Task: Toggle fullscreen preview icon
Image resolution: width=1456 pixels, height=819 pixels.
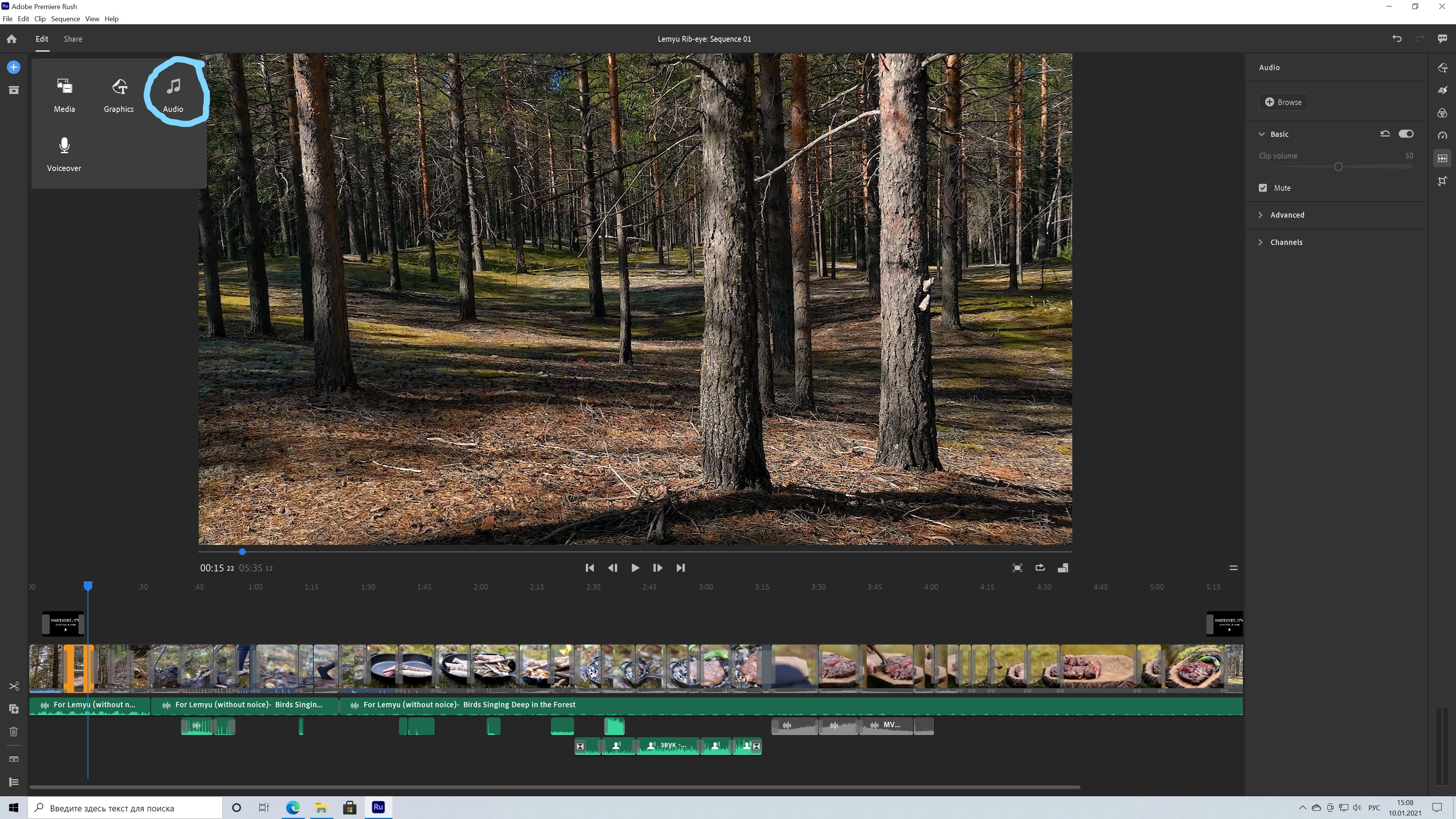Action: [x=1017, y=568]
